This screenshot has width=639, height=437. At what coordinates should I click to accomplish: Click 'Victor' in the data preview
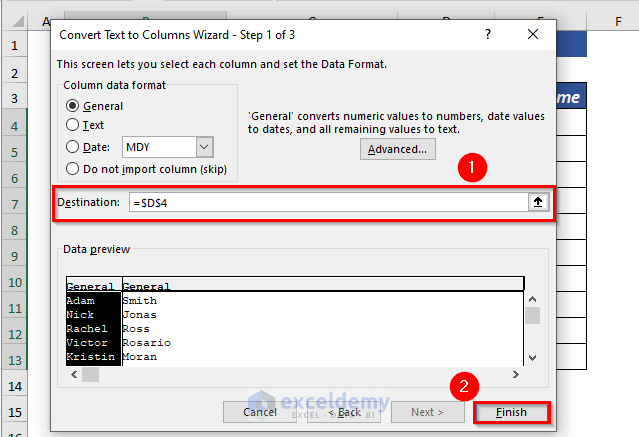click(x=87, y=342)
